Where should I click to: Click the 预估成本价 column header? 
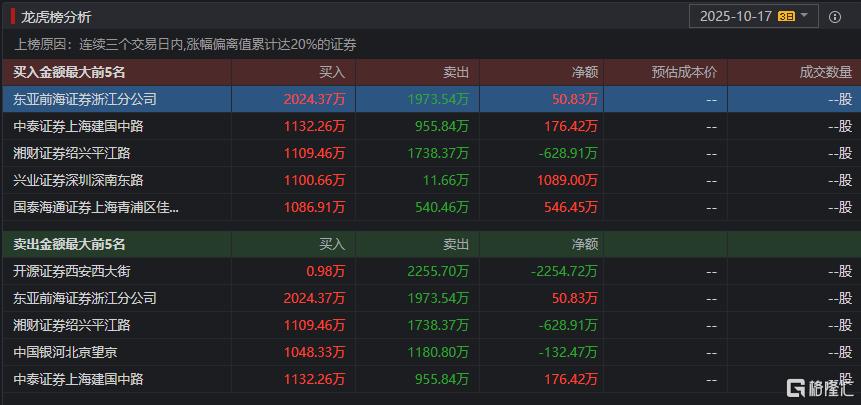click(684, 72)
